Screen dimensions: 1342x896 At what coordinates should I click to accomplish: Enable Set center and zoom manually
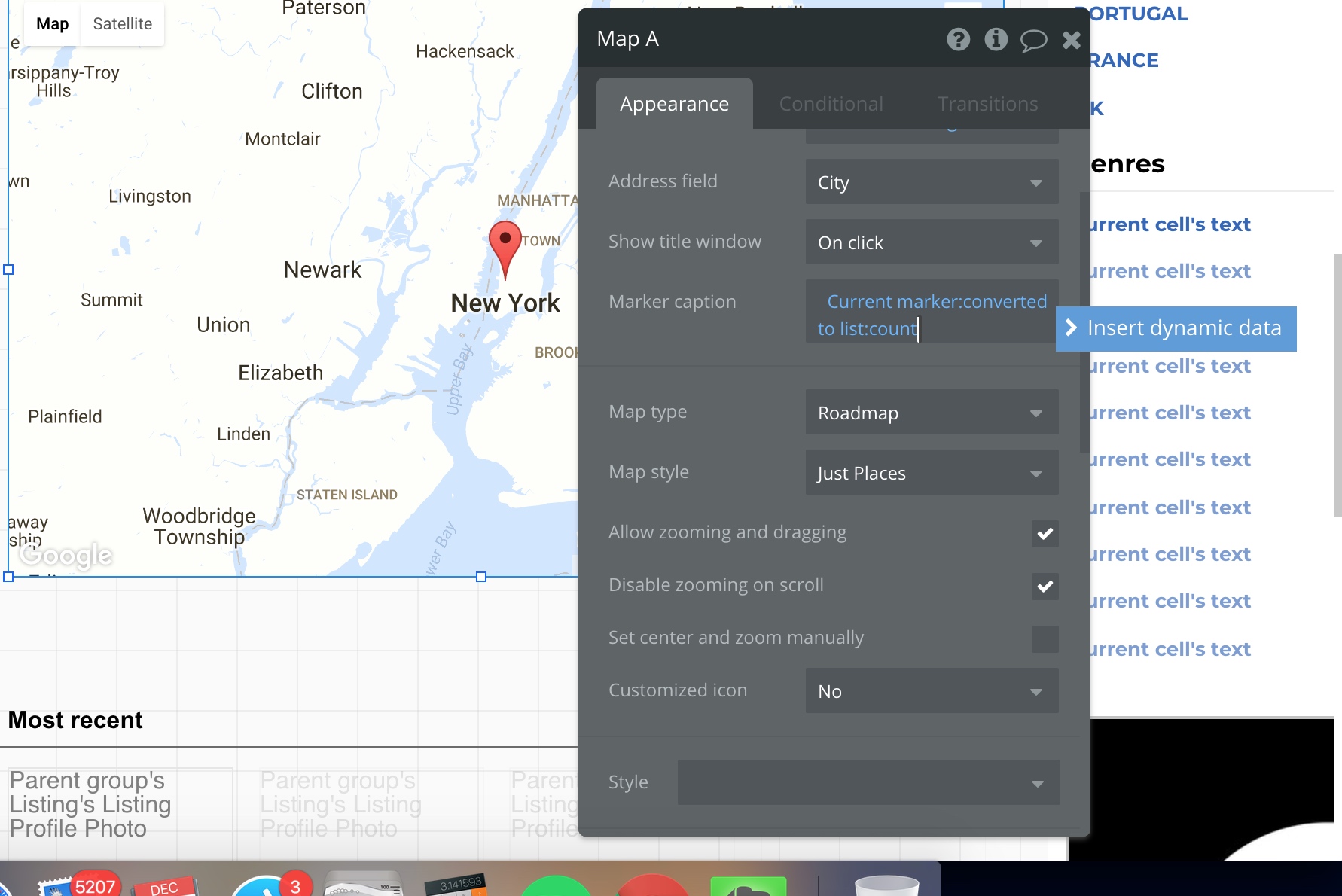point(1045,638)
